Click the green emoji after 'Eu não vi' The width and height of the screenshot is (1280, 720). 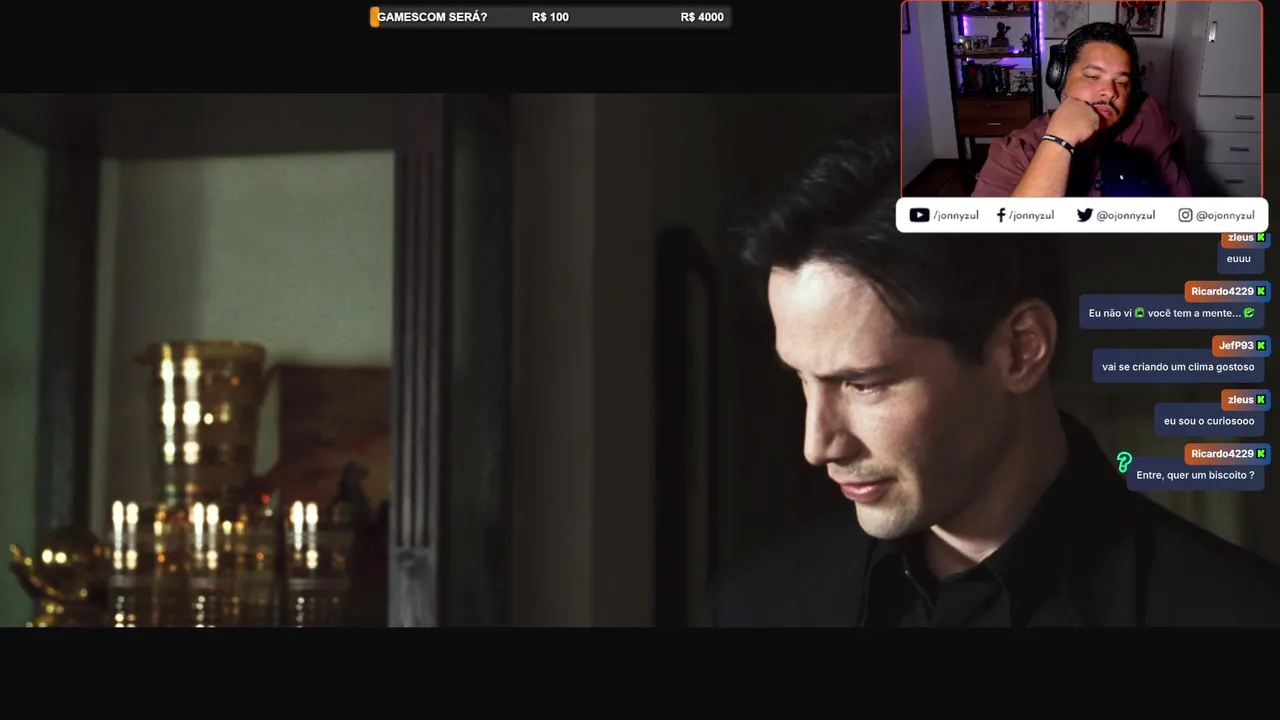coord(1139,313)
